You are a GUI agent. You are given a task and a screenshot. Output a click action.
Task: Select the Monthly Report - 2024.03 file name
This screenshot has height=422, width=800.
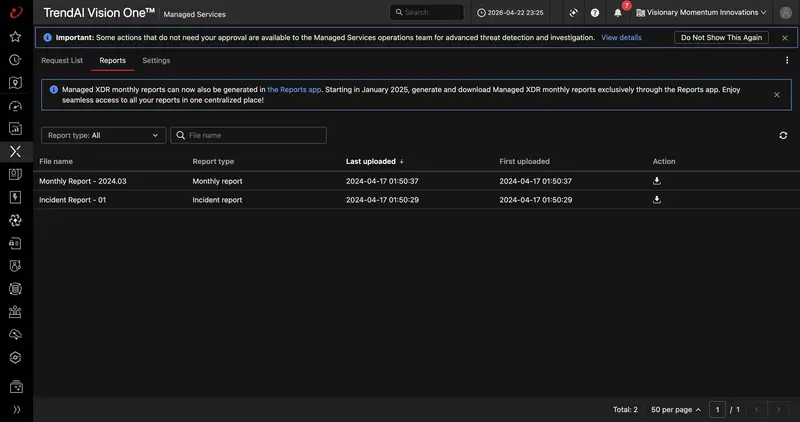click(x=83, y=181)
